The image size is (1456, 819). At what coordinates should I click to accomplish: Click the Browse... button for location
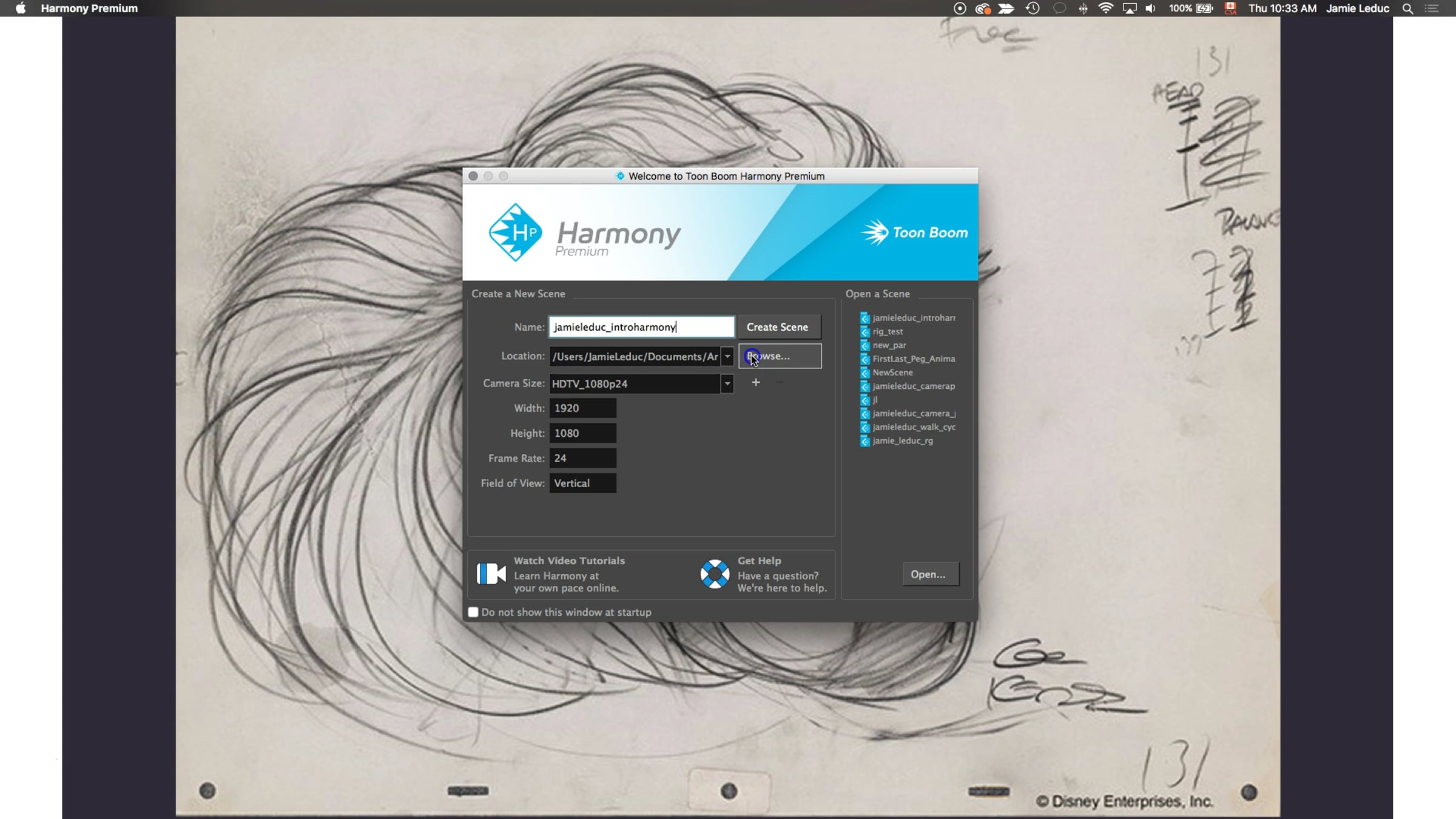(x=780, y=356)
